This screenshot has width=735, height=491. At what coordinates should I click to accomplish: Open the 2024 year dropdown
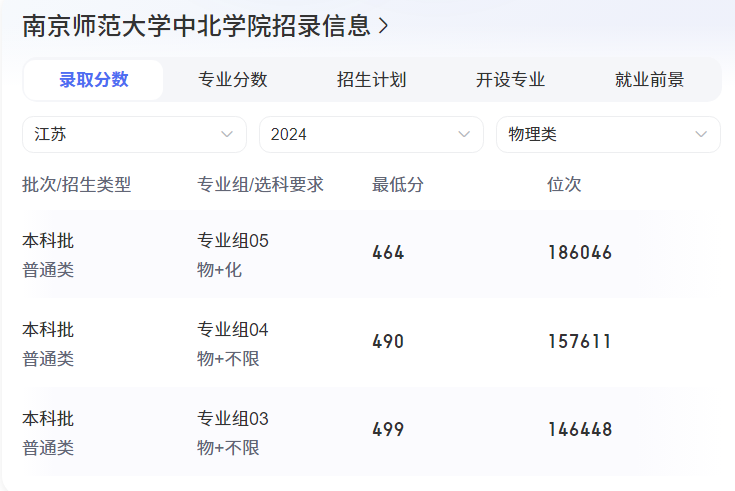(x=371, y=135)
